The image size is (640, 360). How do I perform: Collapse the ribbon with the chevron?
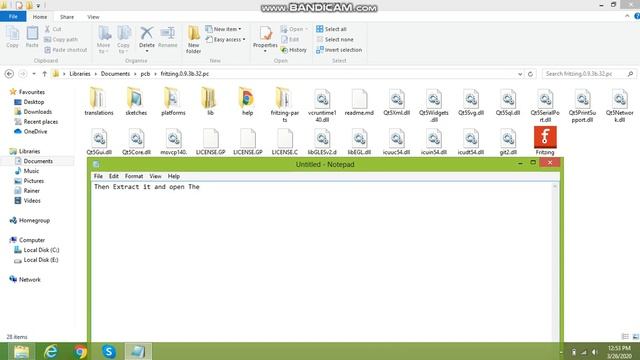point(627,16)
